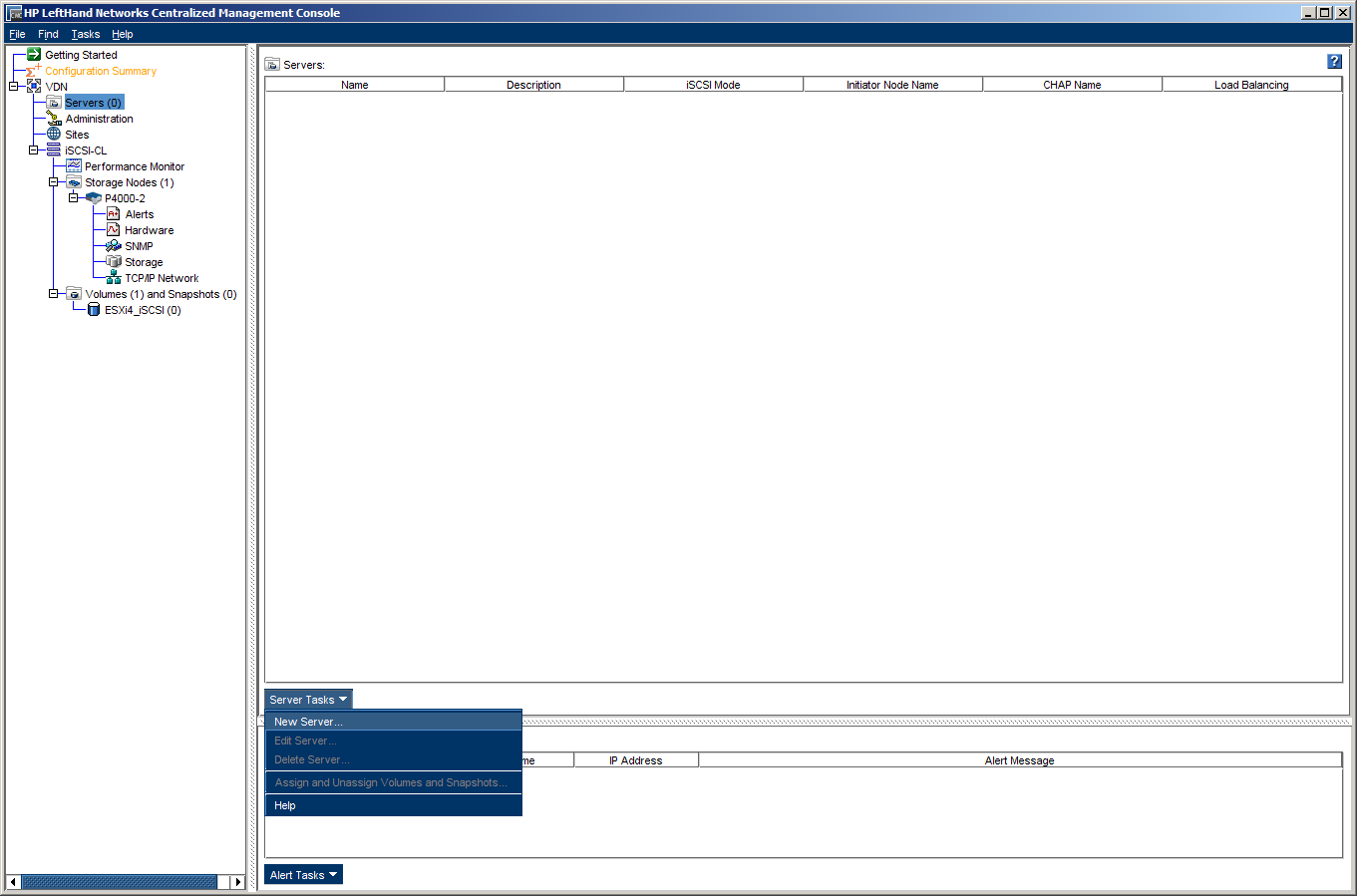The width and height of the screenshot is (1357, 896).
Task: Sort by the iSCSI Mode column header
Action: point(713,85)
